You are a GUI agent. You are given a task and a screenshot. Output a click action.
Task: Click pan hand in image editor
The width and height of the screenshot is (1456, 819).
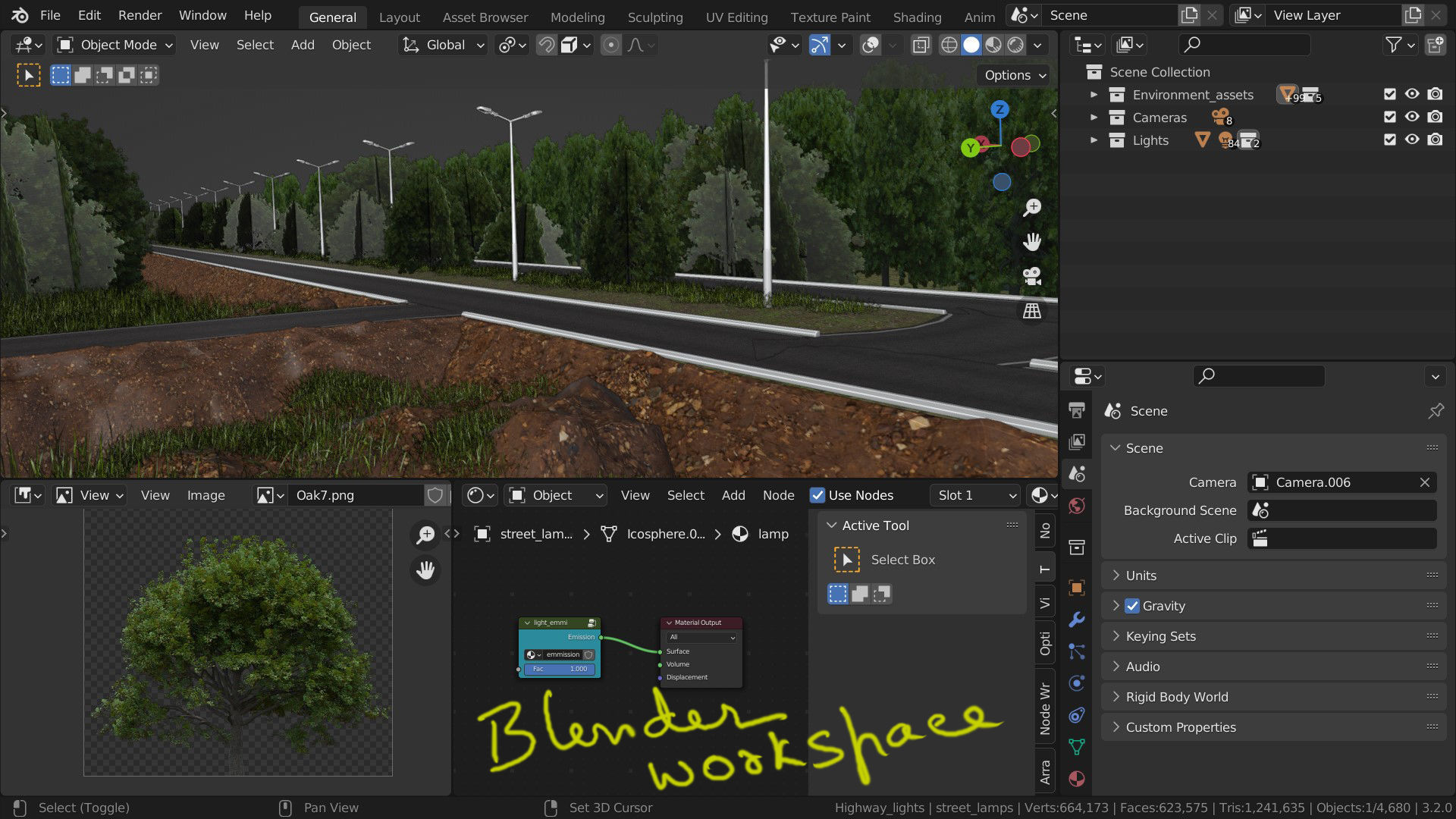click(x=425, y=570)
